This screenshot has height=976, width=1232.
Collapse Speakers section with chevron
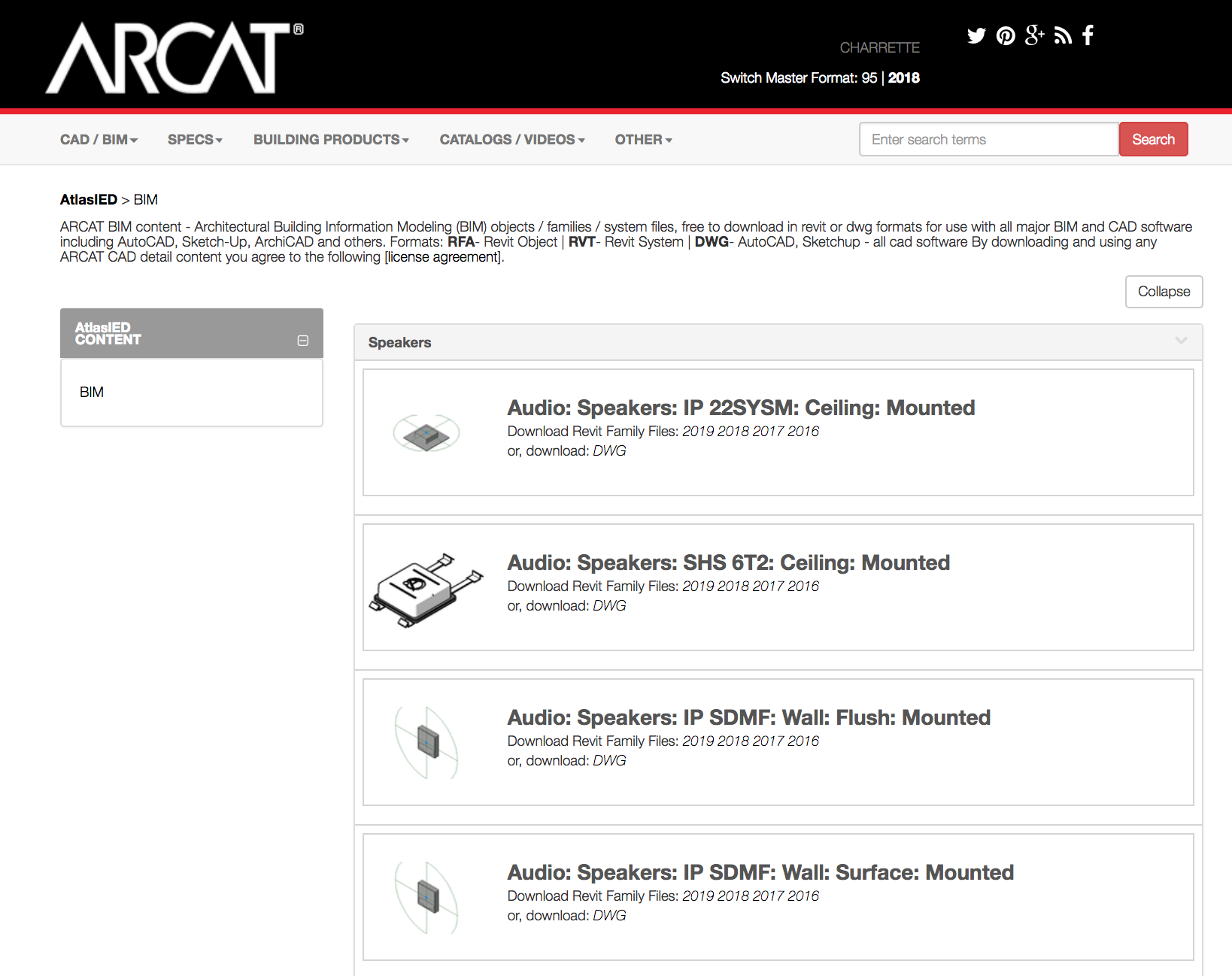point(1181,341)
